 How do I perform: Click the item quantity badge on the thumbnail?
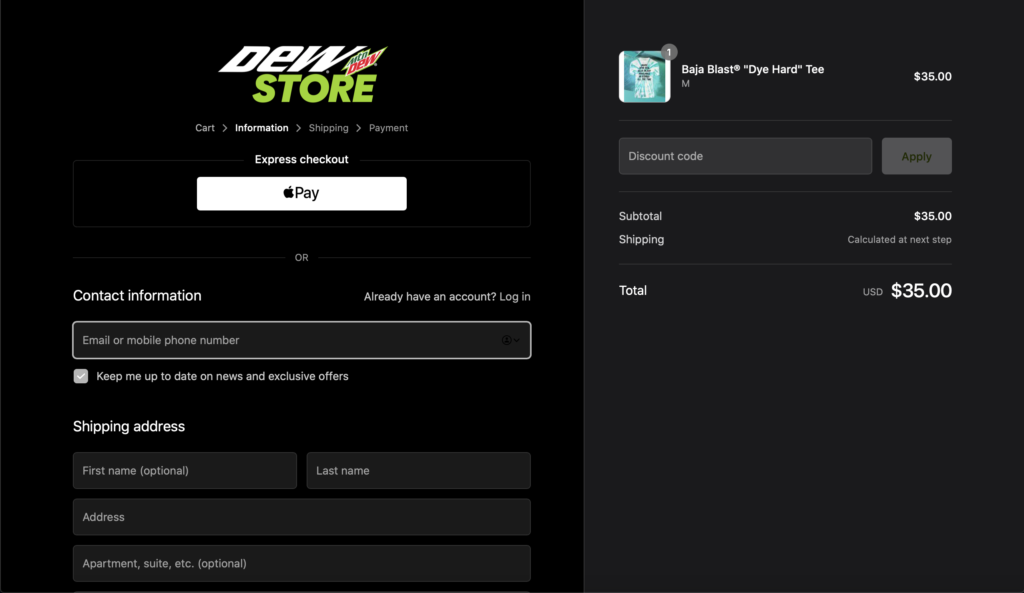tap(669, 52)
